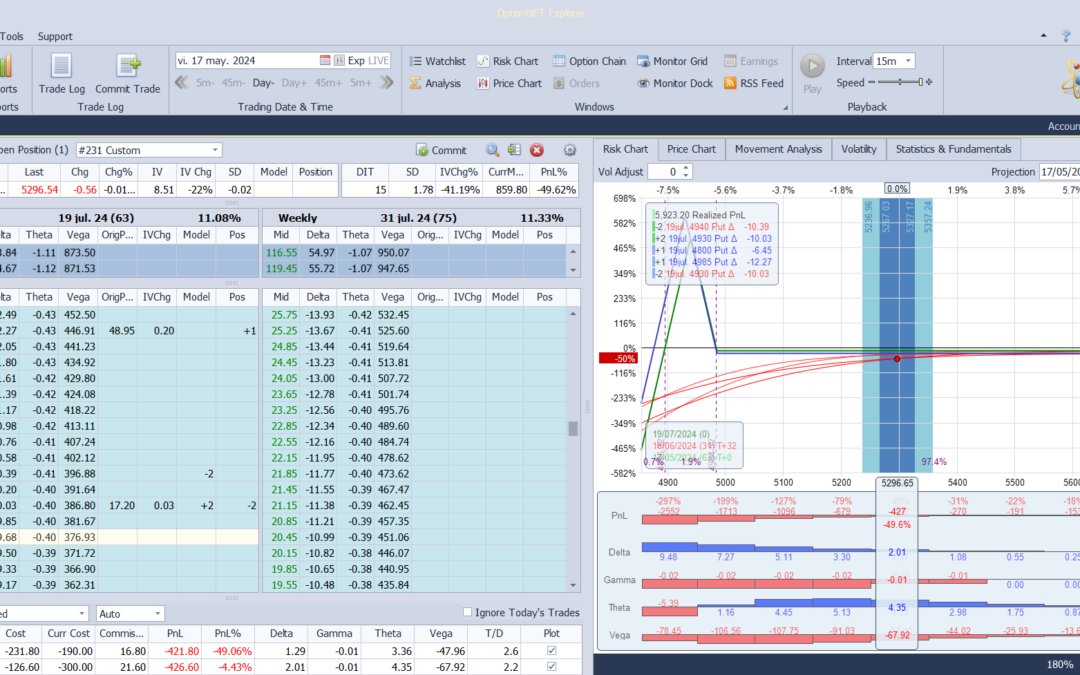
Task: Open the Trade Log
Action: [x=61, y=74]
